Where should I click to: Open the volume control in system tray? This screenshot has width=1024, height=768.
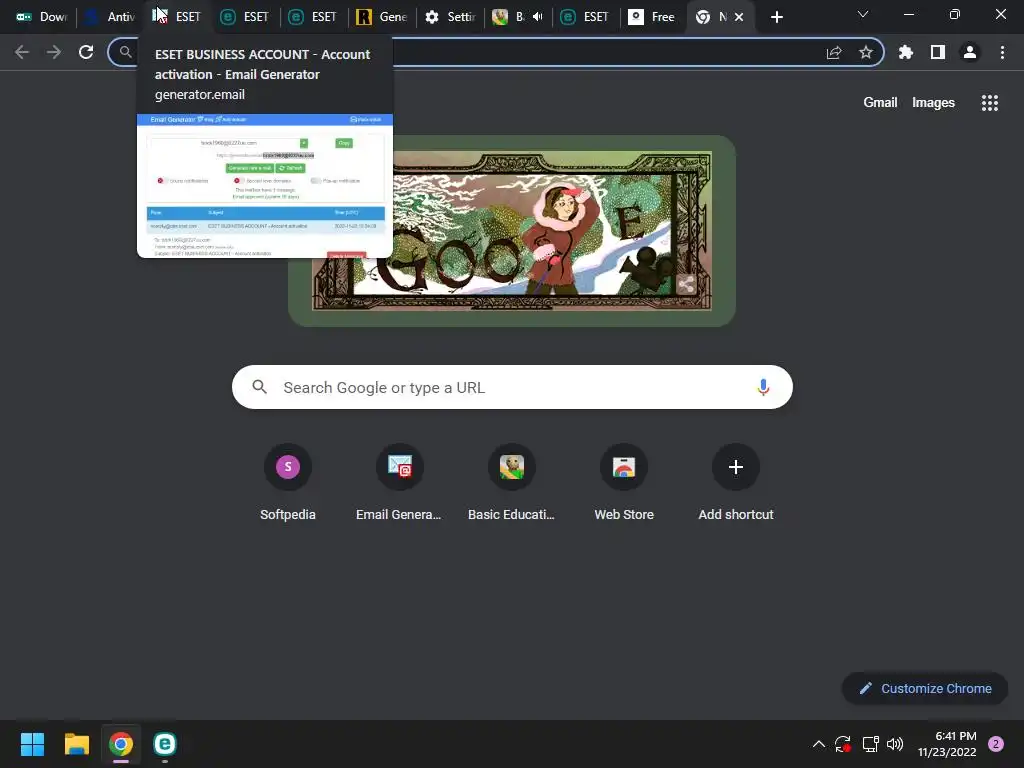tap(895, 744)
